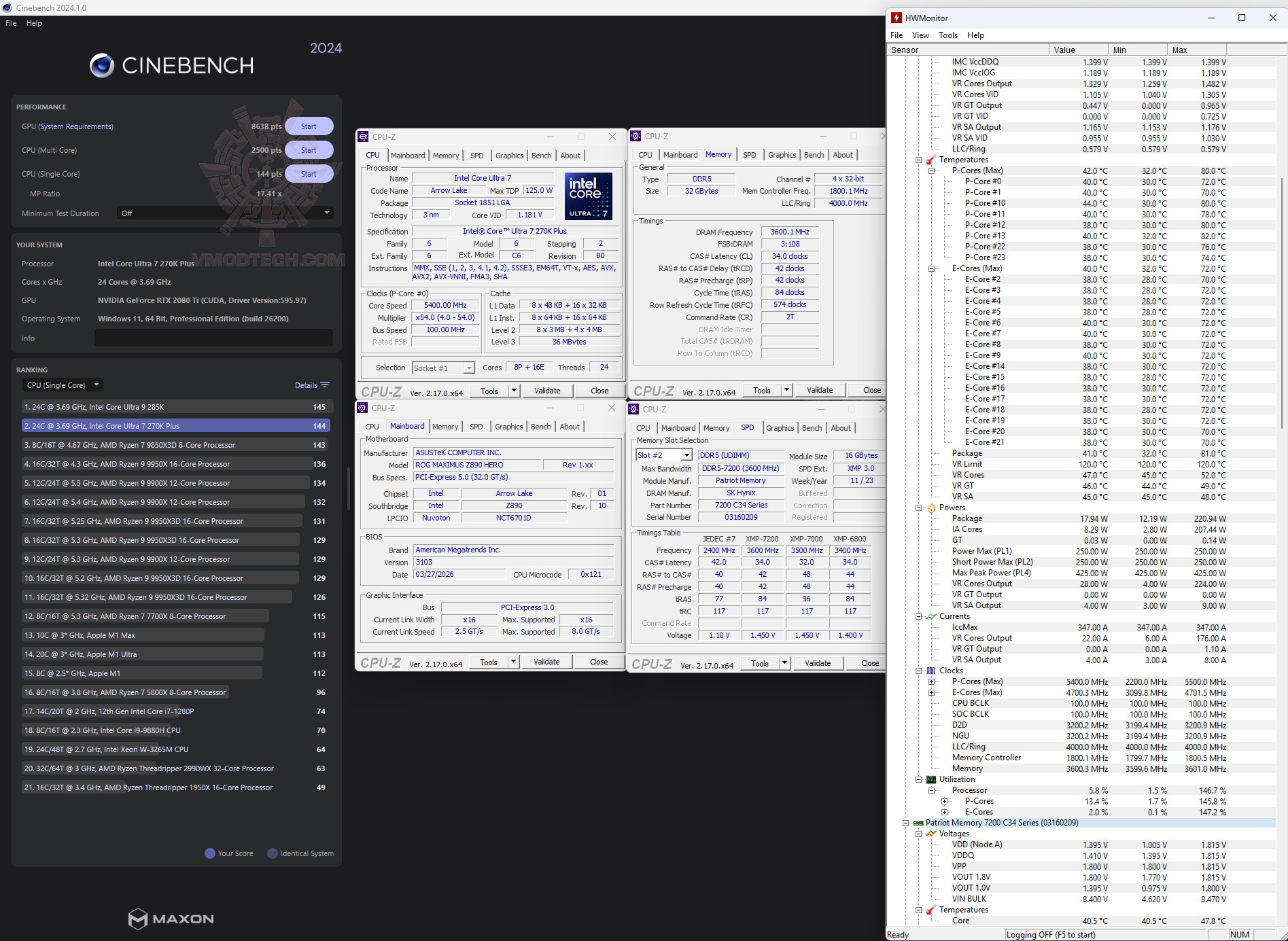Click the Your Score legend dot in Cinebench

coord(210,853)
